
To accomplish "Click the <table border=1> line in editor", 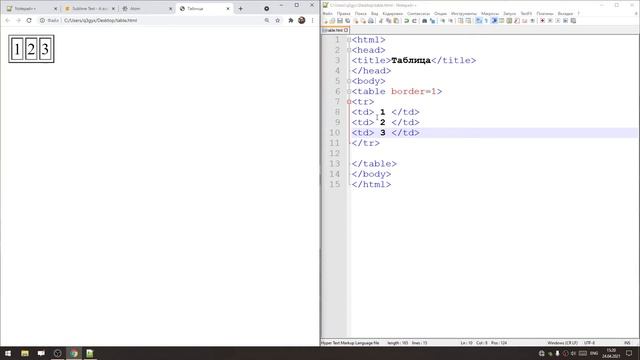I will pos(397,91).
